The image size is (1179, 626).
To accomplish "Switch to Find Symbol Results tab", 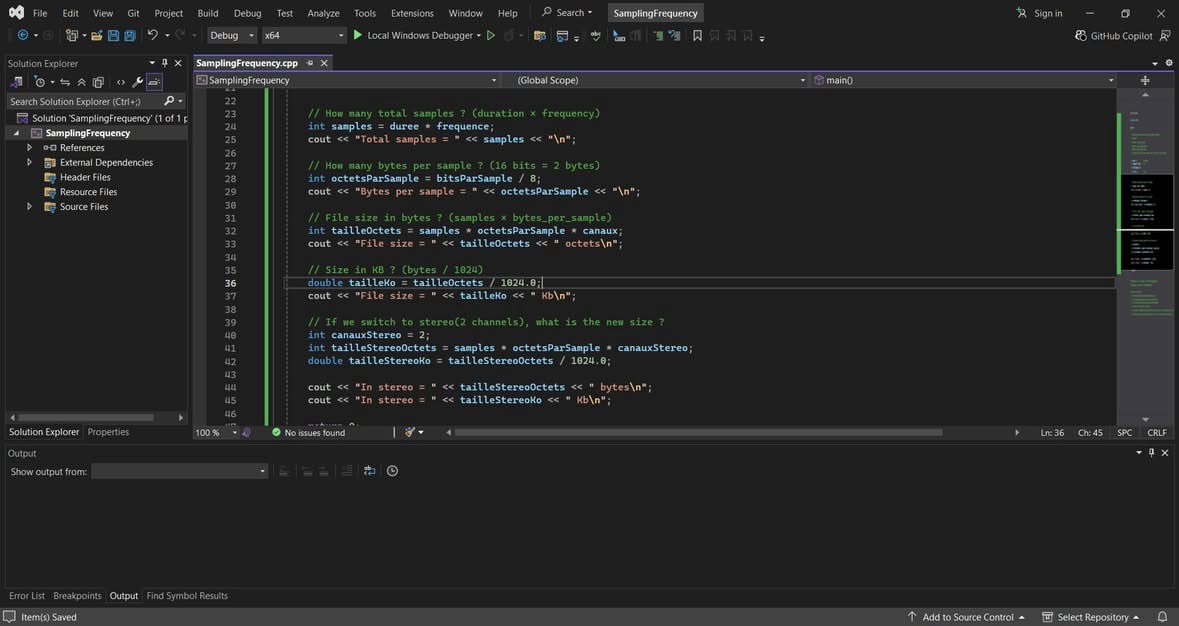I will click(x=186, y=595).
